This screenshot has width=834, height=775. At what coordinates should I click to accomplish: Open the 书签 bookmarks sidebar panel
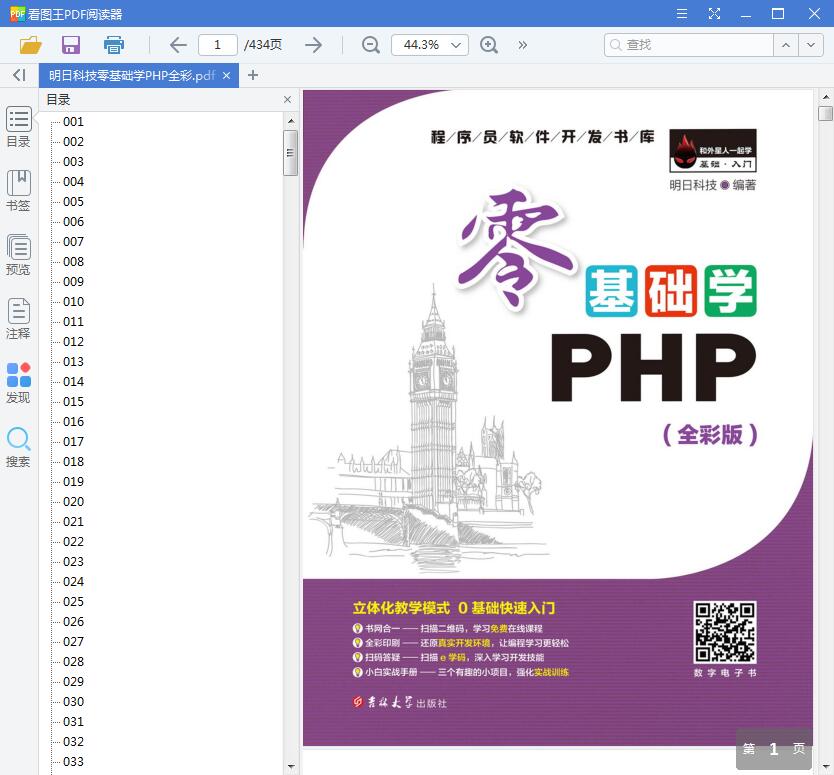point(19,191)
